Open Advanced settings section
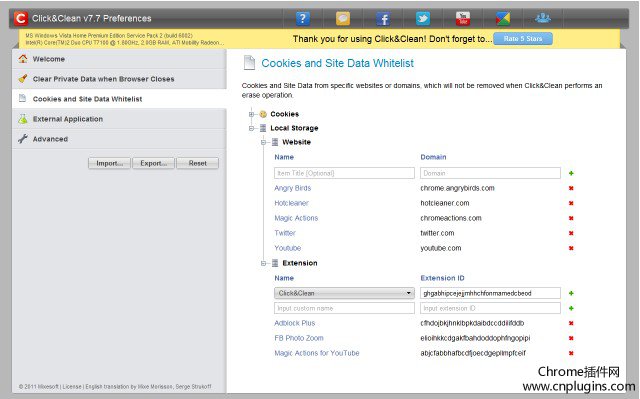Screen dimensions: 640x399 [119, 139]
